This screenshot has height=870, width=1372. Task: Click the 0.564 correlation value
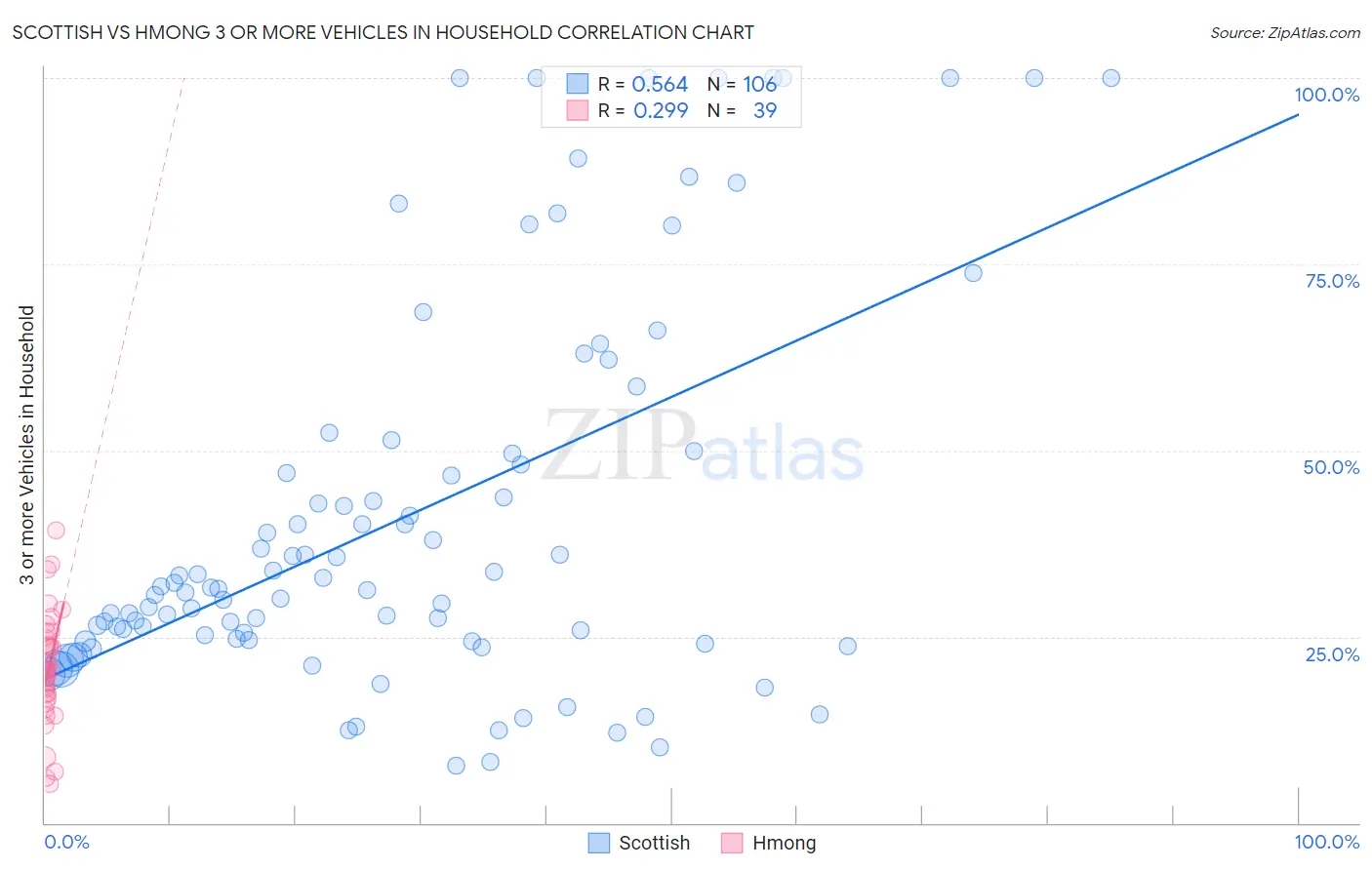[660, 84]
